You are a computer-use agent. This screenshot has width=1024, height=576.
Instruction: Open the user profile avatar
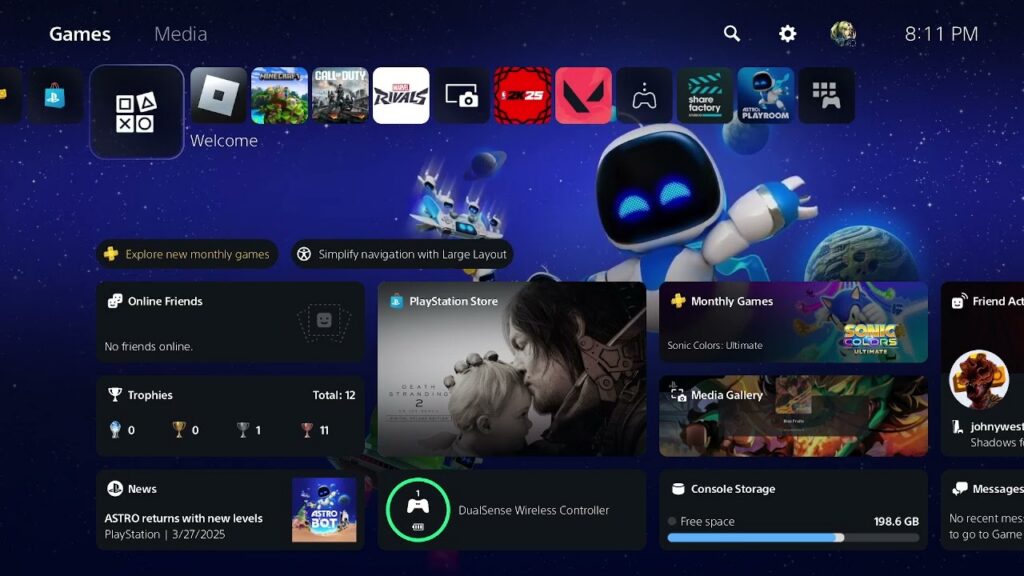[843, 33]
